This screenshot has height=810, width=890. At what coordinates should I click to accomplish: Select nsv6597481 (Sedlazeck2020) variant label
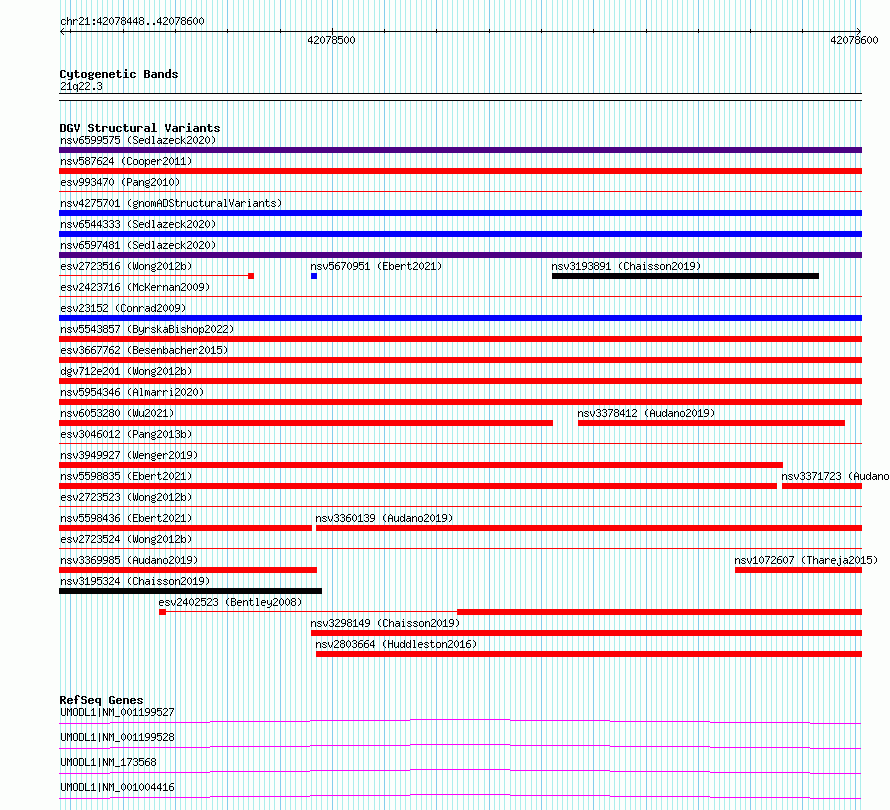(138, 245)
